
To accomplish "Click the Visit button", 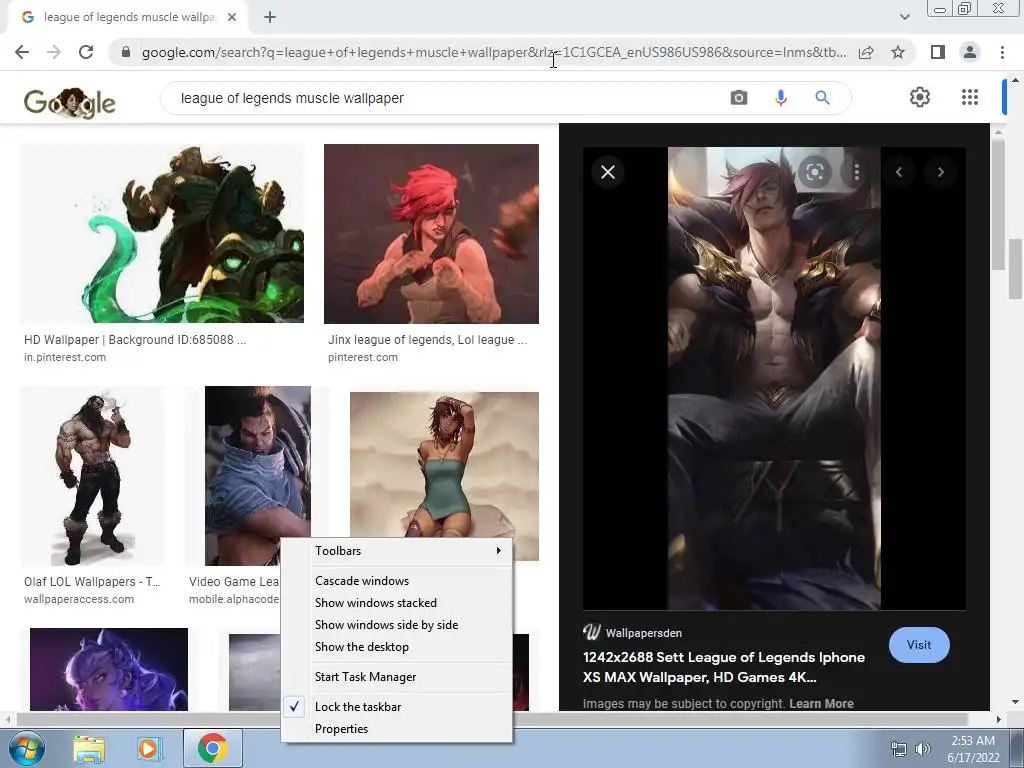I will pos(919,645).
